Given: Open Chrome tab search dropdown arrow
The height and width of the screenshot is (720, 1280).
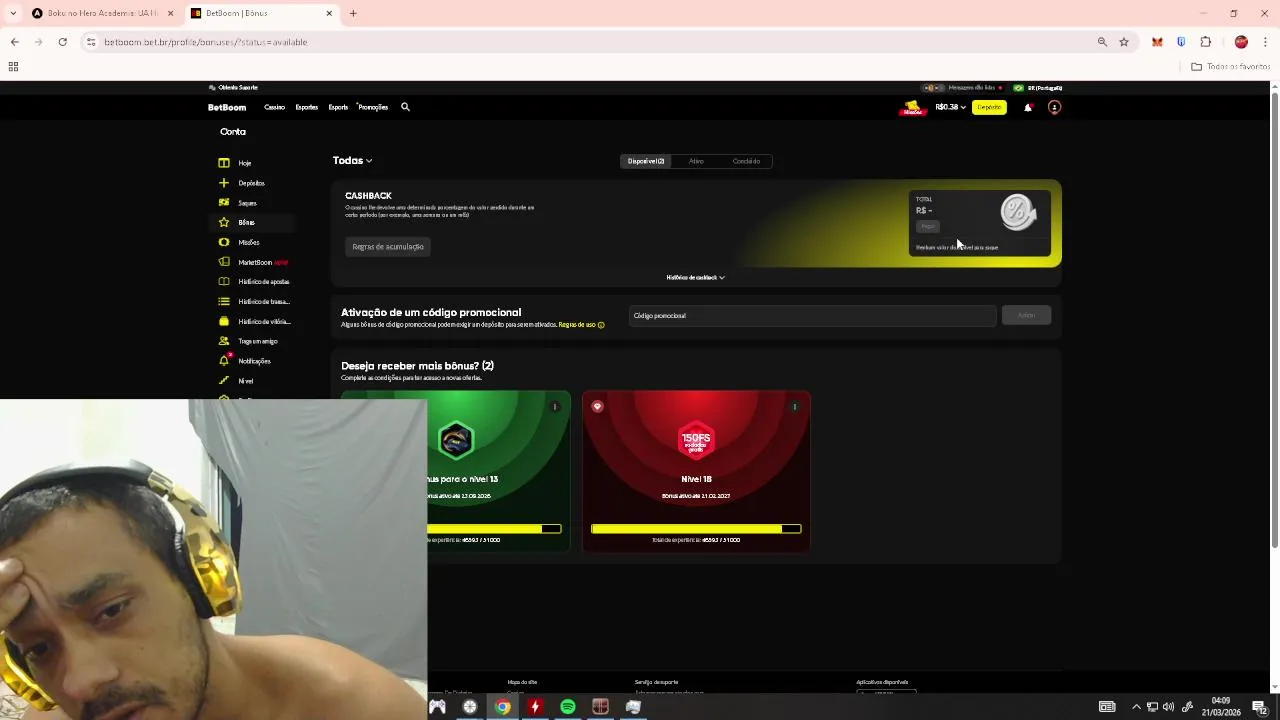Looking at the screenshot, I should point(12,13).
